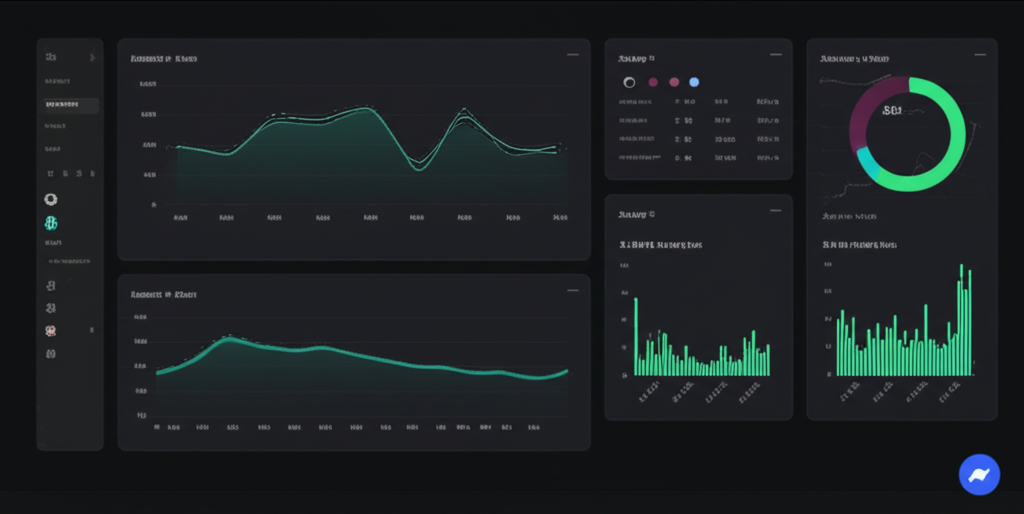Collapse the bottom line chart panel

pos(572,291)
